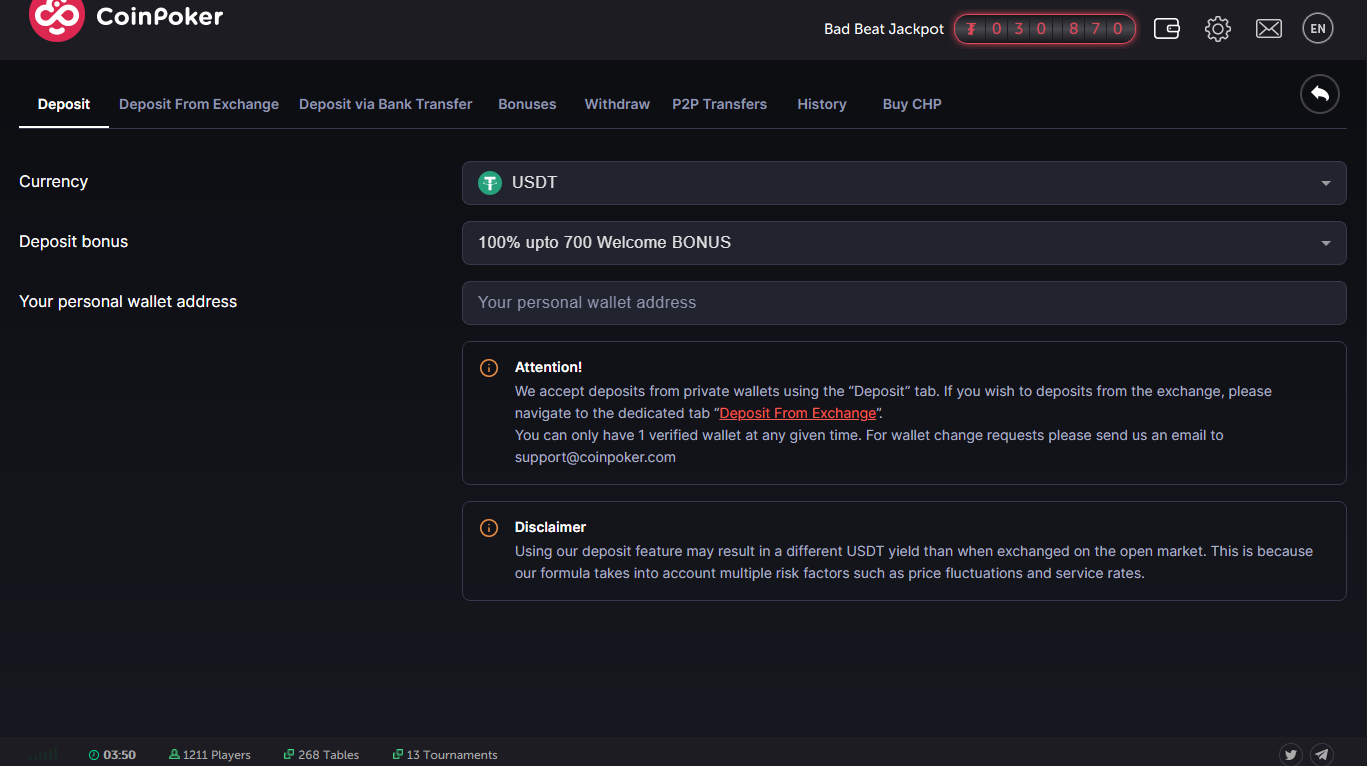
Task: Open the Withdraw tab
Action: (x=617, y=104)
